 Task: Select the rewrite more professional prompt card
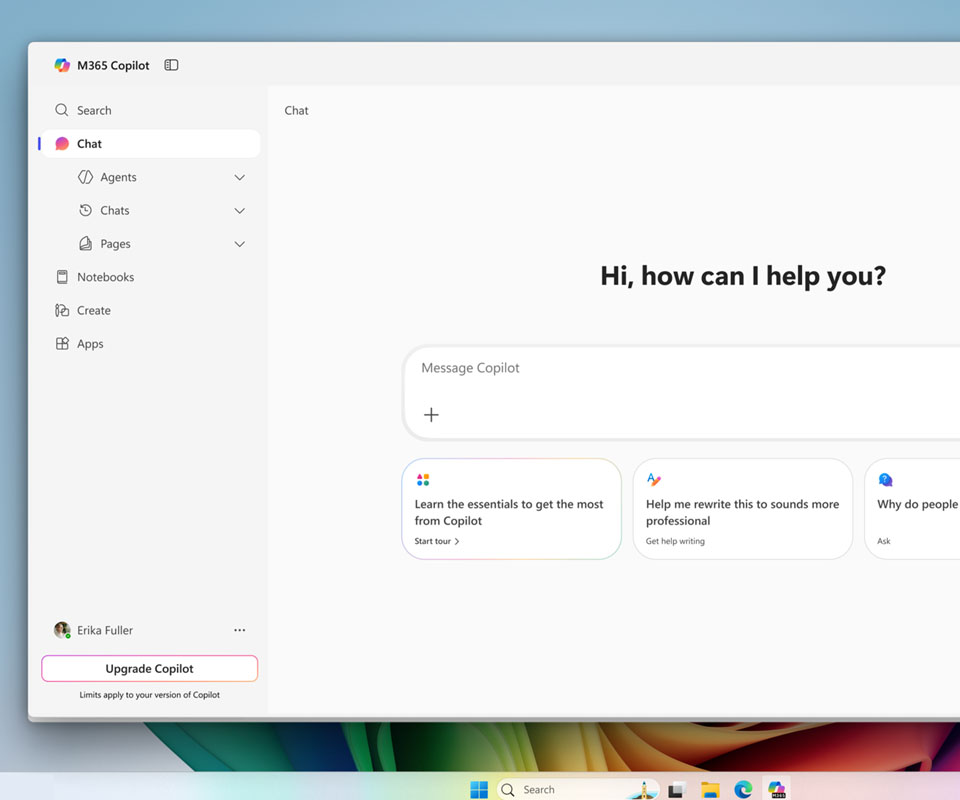click(x=742, y=509)
